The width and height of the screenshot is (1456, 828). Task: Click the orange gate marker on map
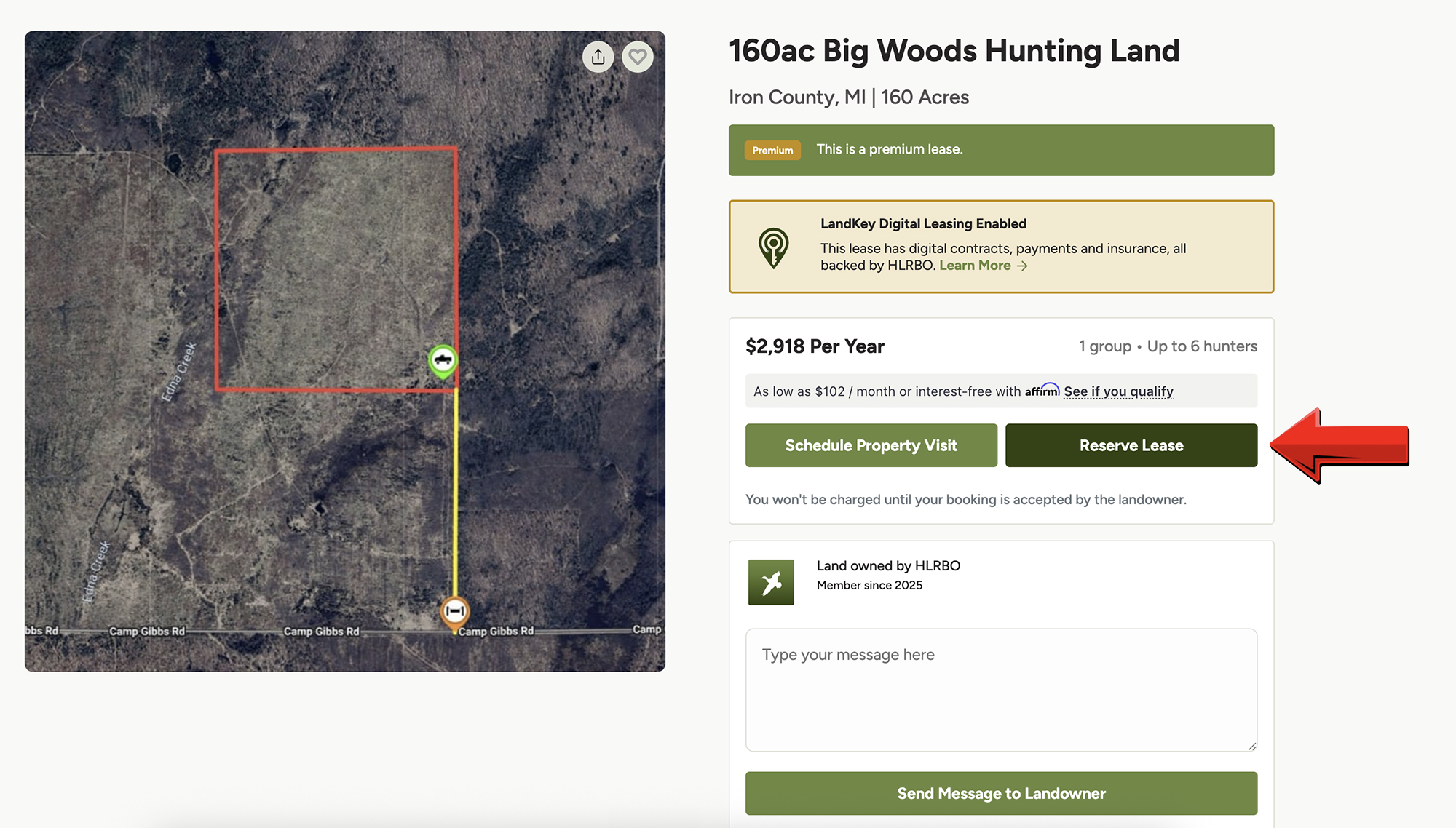[x=455, y=610]
